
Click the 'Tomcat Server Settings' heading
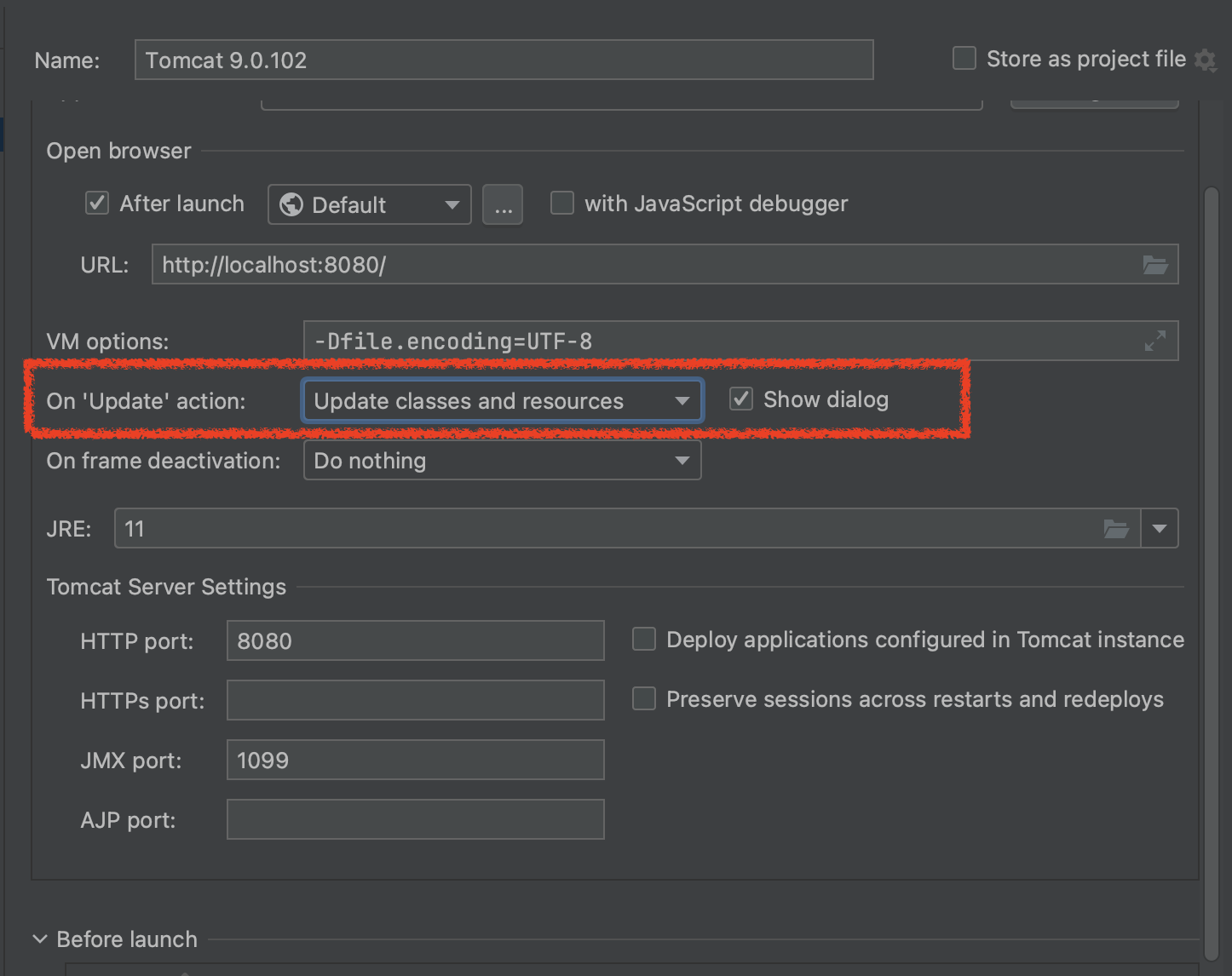(167, 587)
